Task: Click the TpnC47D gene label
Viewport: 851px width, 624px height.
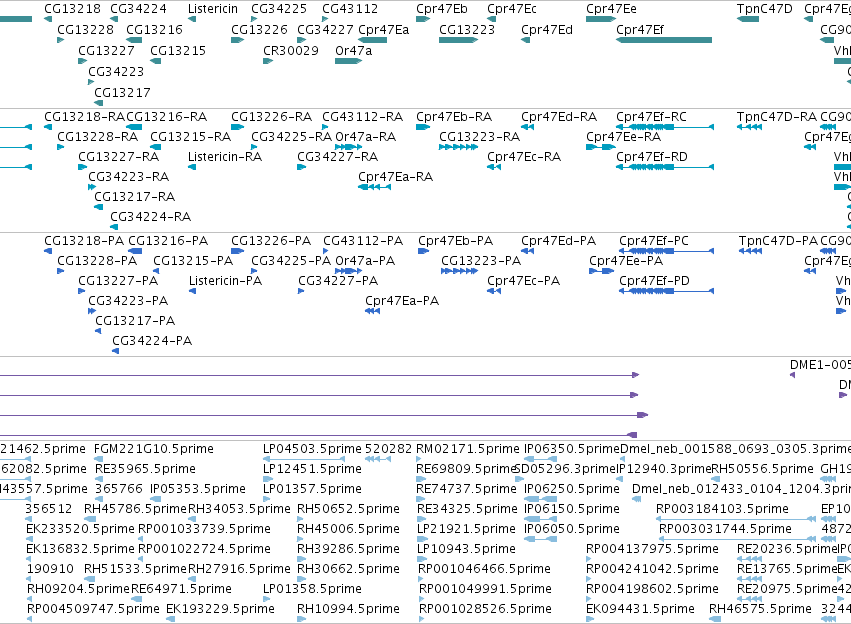Action: pos(764,9)
